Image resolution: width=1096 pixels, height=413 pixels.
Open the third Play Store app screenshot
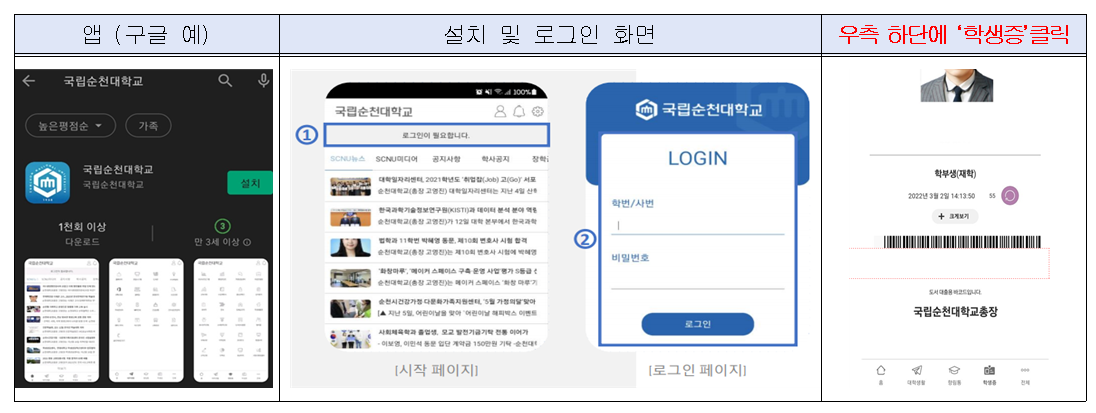pos(231,321)
